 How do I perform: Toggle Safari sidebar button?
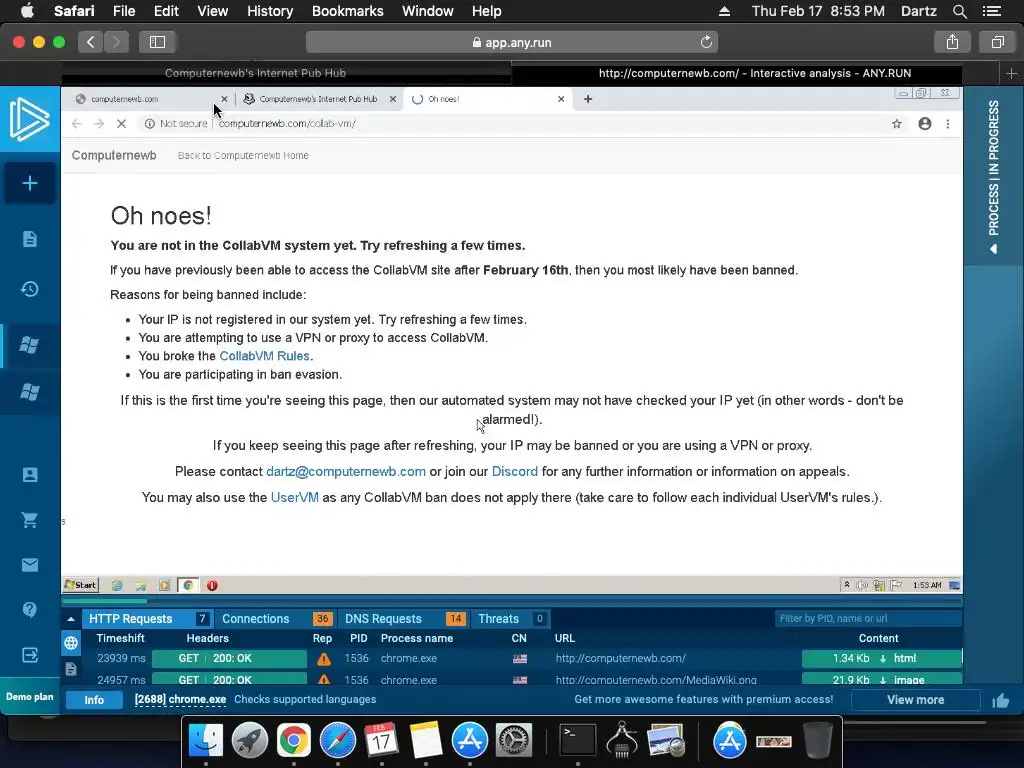click(157, 42)
